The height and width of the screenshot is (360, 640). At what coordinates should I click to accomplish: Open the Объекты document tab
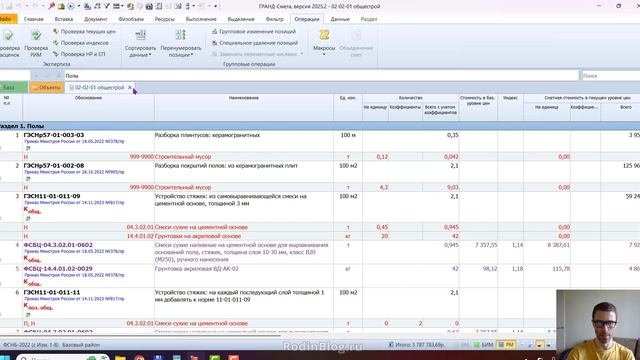(x=47, y=87)
